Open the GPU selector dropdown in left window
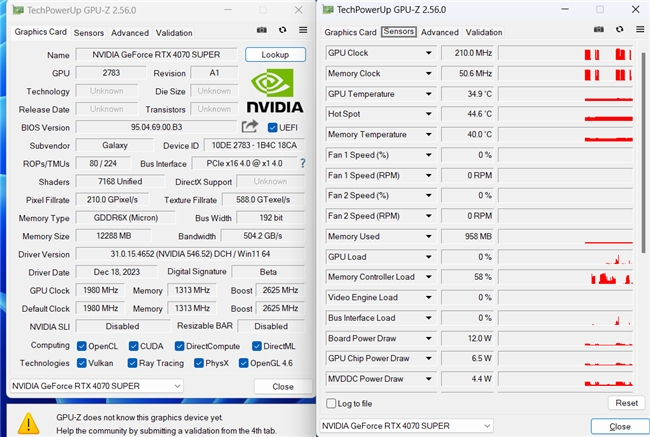The width and height of the screenshot is (650, 437). [97, 386]
